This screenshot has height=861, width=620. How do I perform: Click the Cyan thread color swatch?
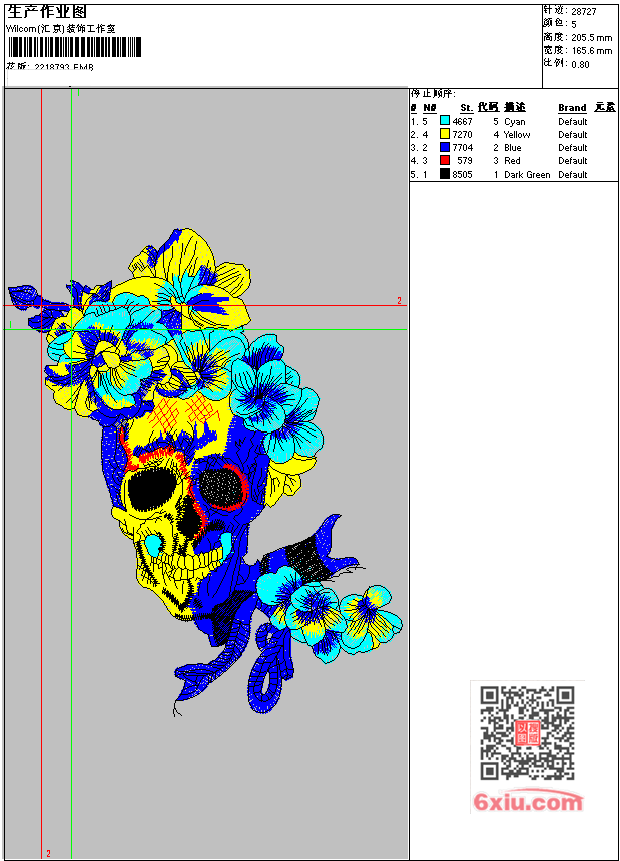tap(445, 121)
